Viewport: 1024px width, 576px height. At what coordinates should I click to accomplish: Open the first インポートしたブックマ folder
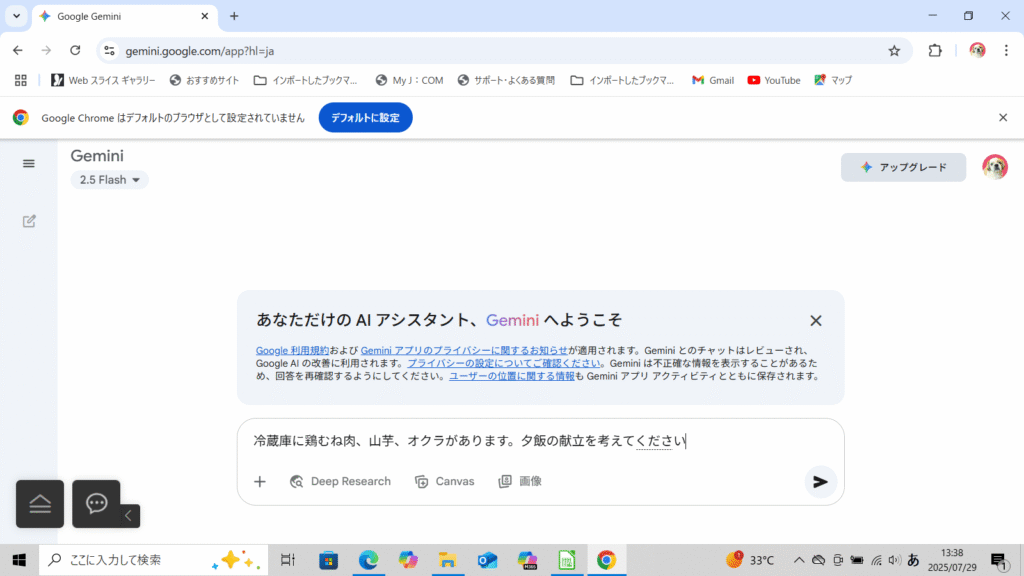click(306, 80)
